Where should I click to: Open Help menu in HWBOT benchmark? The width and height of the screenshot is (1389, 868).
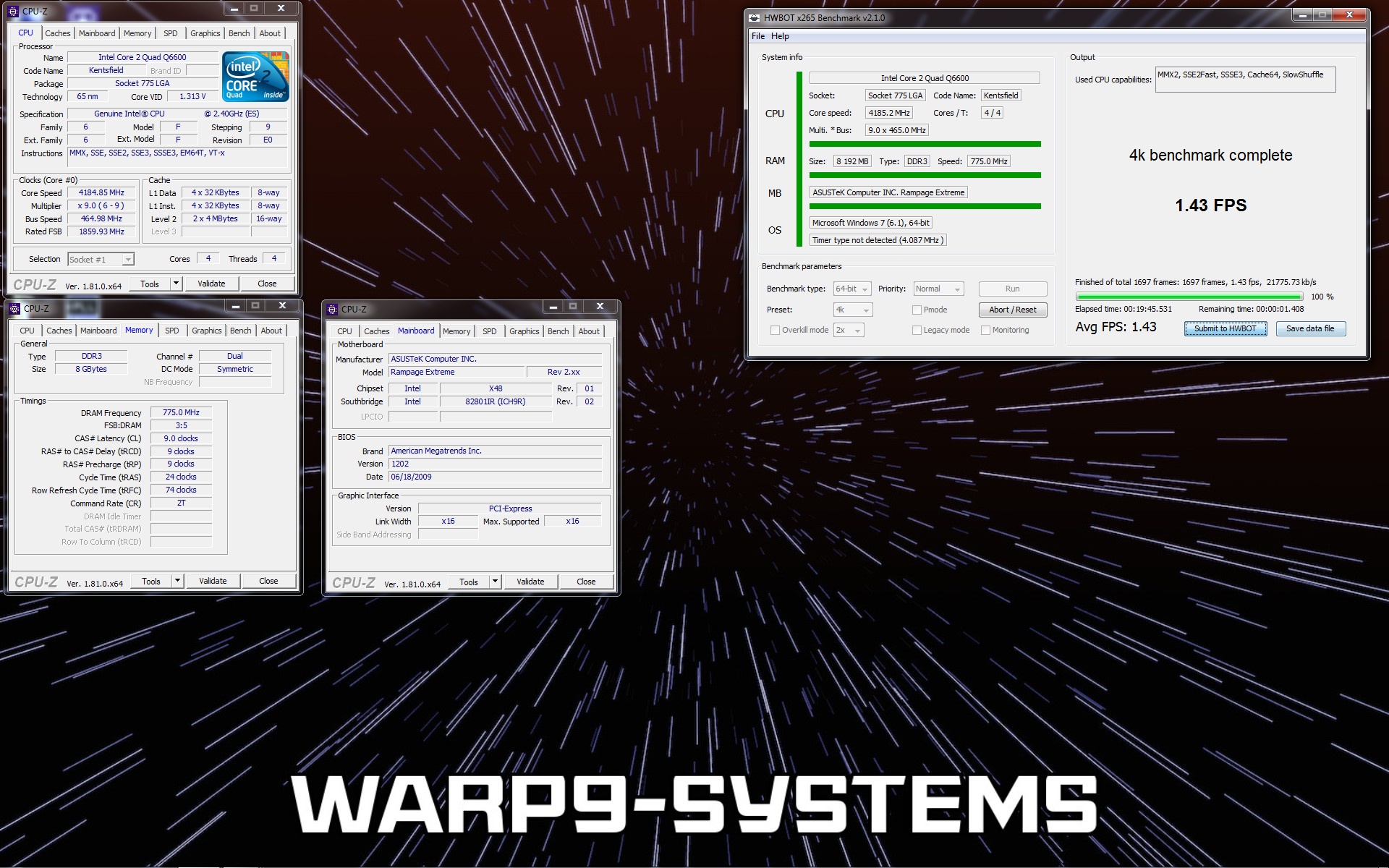coord(780,36)
